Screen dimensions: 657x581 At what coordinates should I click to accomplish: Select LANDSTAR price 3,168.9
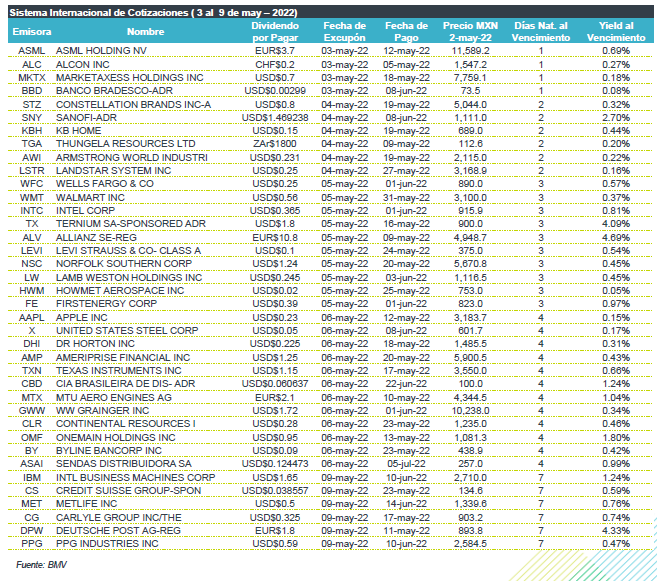pos(470,171)
